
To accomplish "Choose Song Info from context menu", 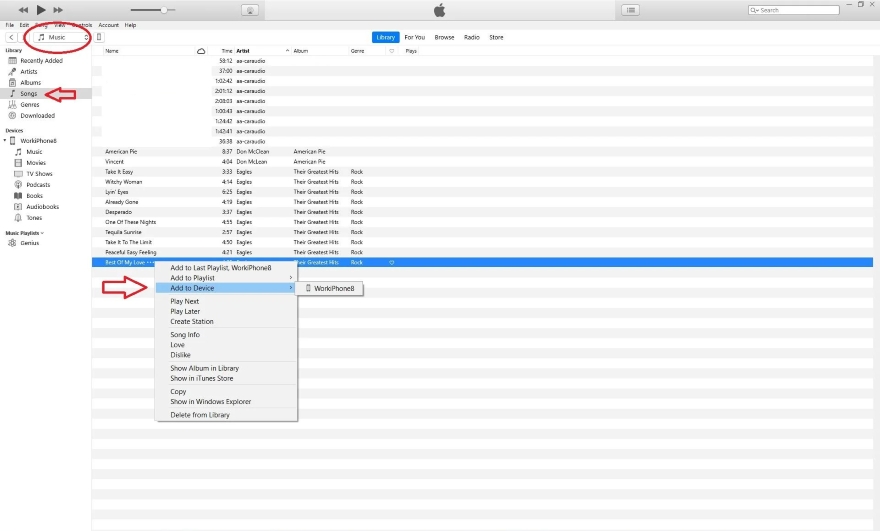I will coord(185,335).
